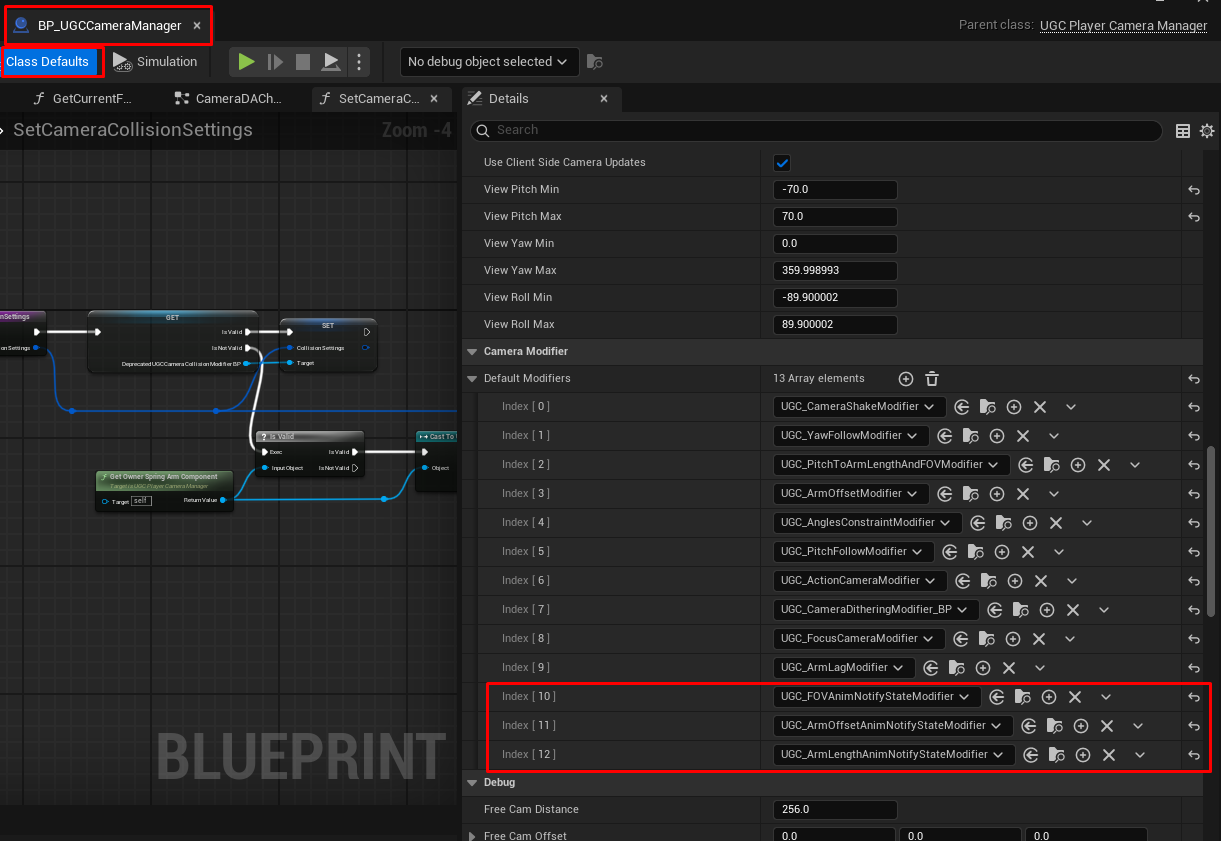Collapse the Default Modifiers array

[x=473, y=379]
